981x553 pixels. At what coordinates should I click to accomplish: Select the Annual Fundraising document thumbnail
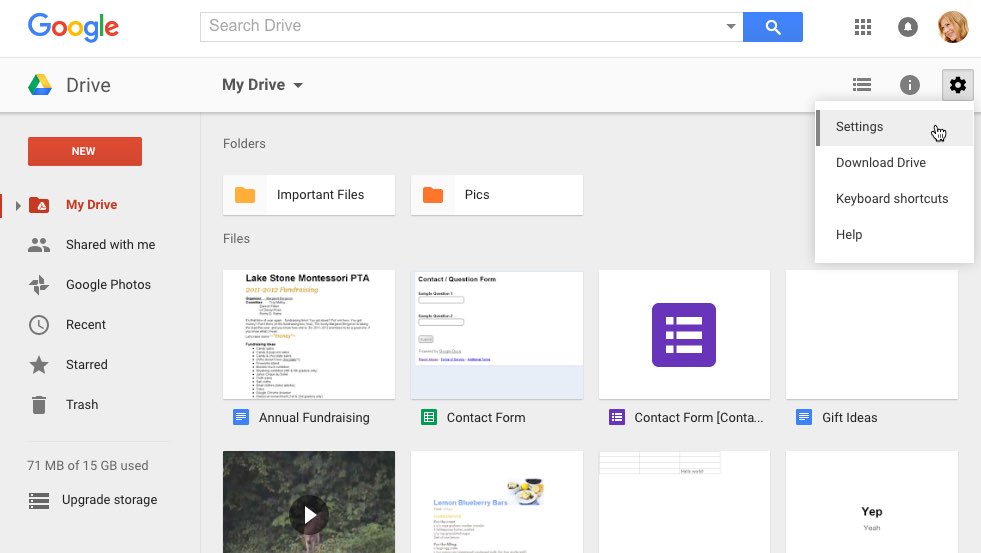pyautogui.click(x=309, y=334)
